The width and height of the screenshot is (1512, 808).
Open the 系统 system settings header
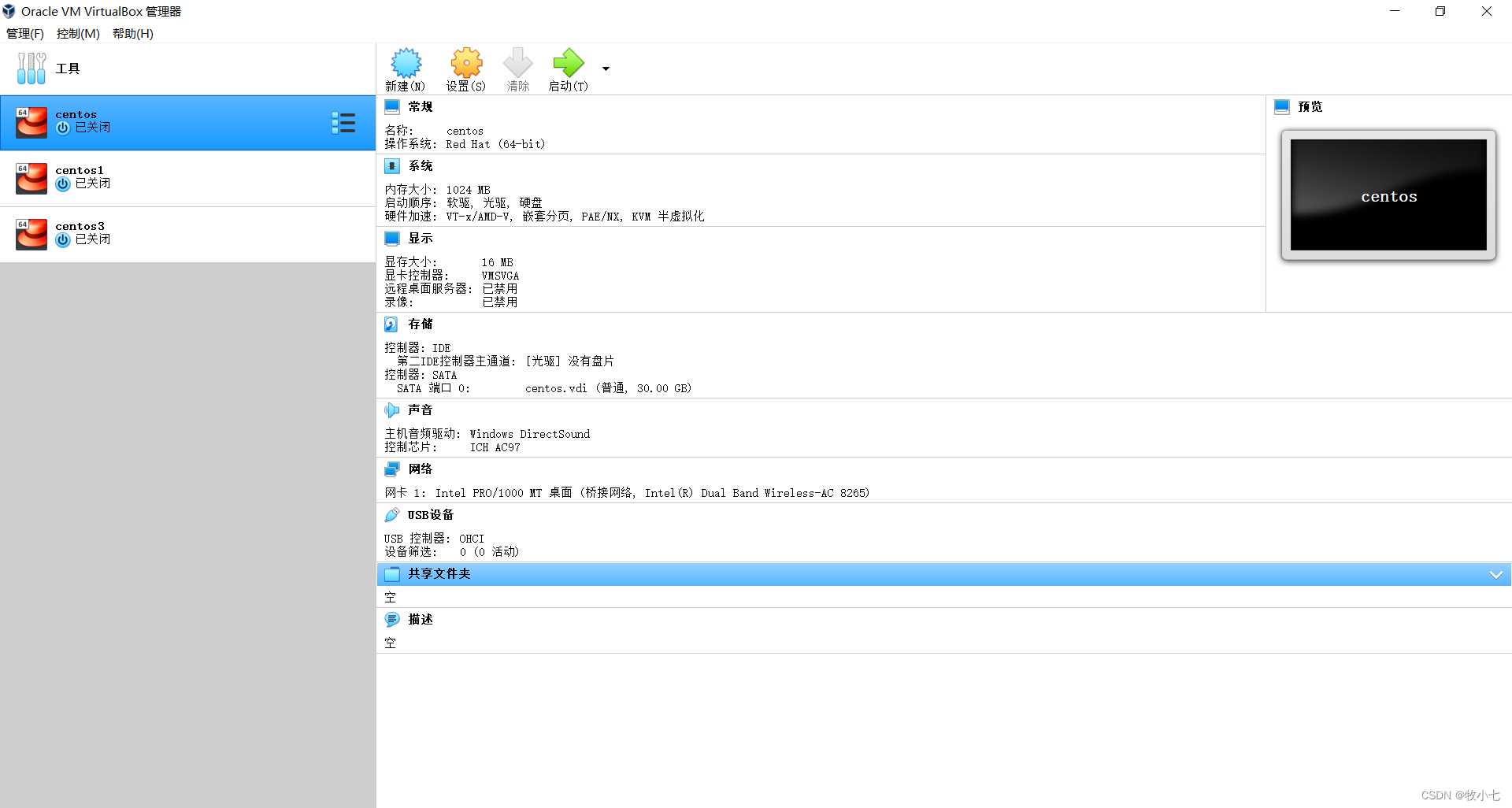(421, 165)
